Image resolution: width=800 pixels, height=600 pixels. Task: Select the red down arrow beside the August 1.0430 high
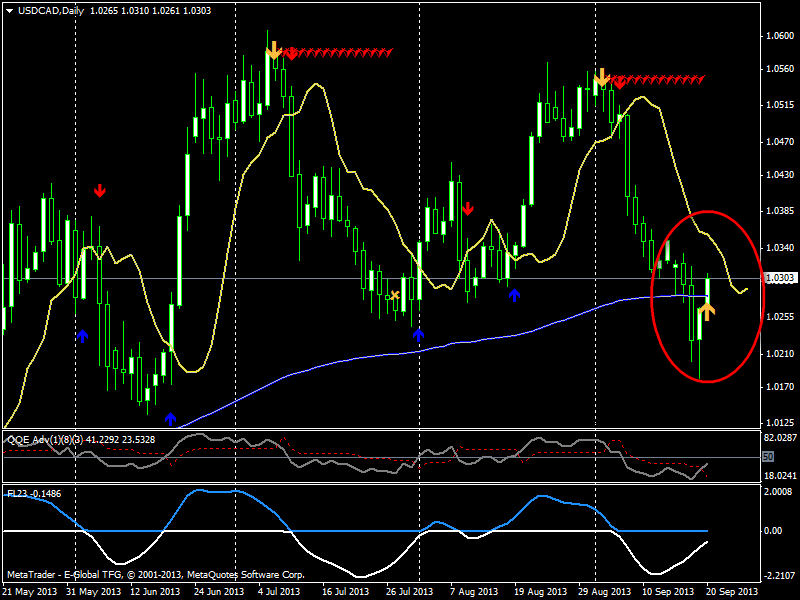468,208
